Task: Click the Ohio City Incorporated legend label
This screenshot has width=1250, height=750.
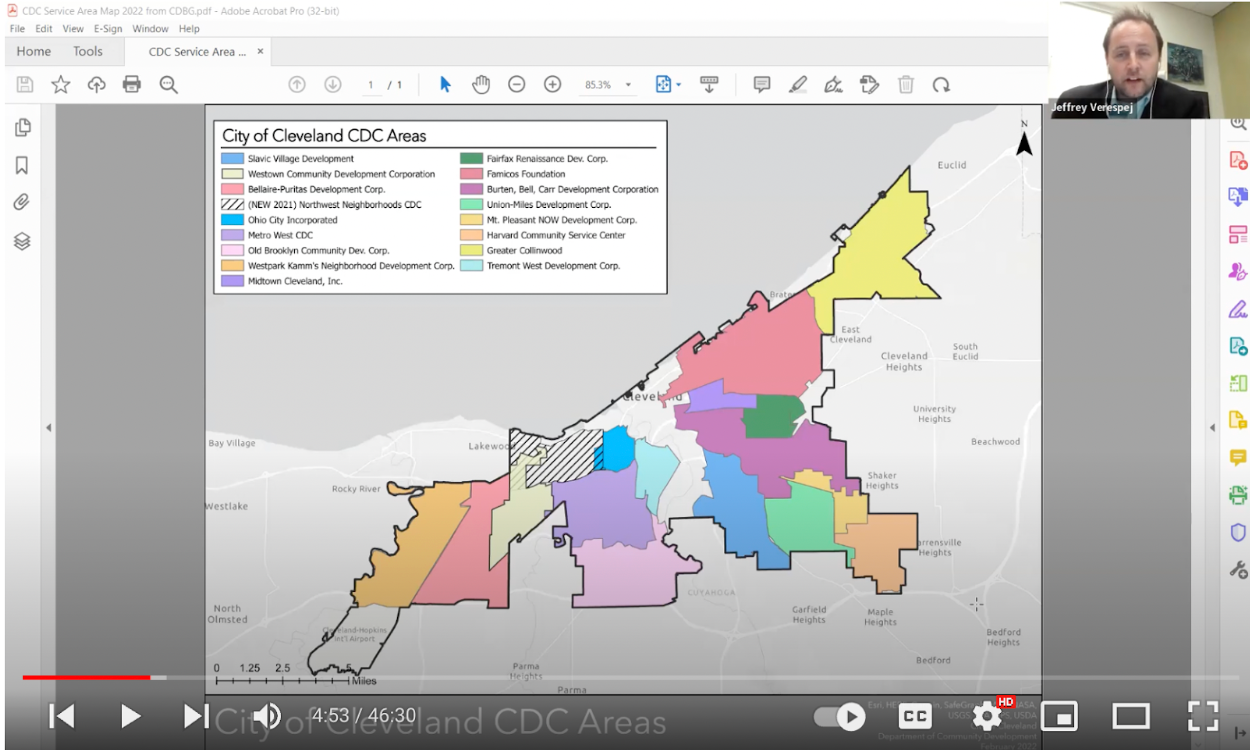Action: point(293,220)
